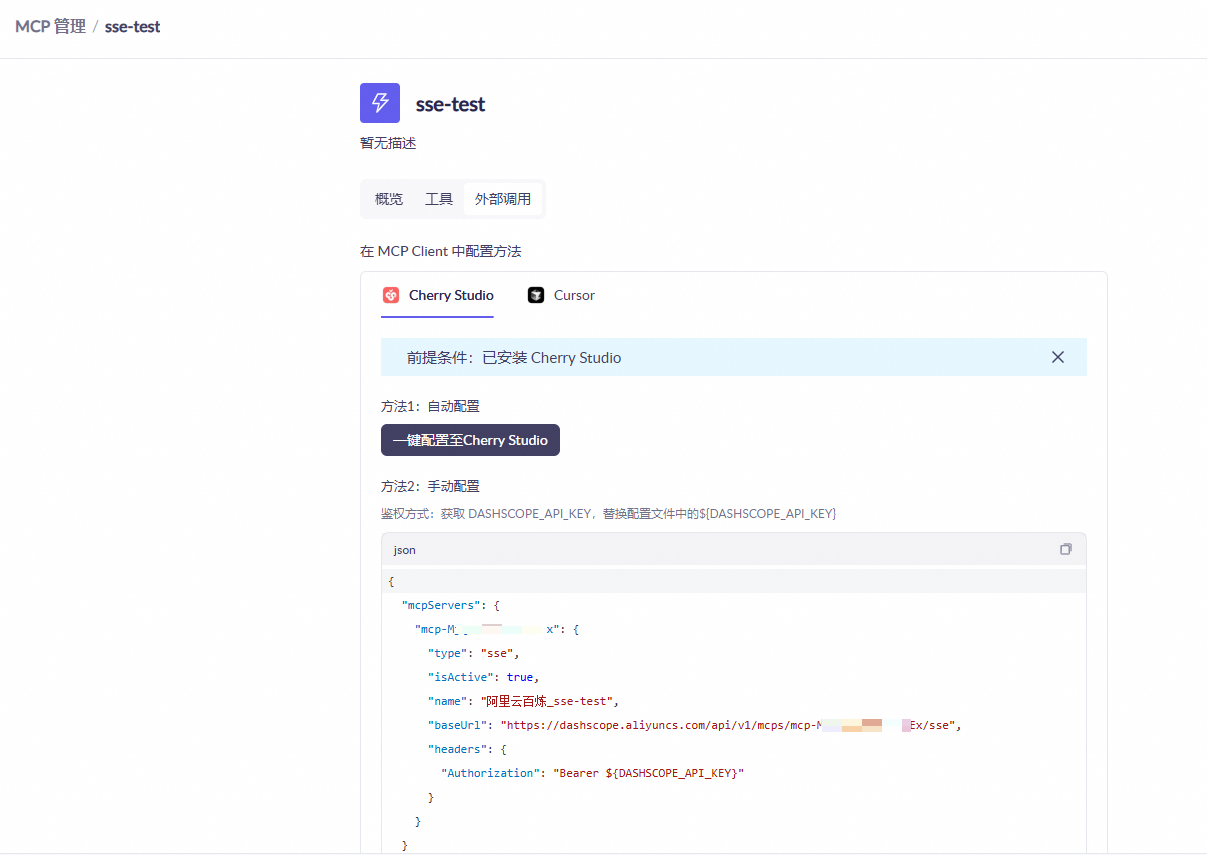Click the baseUrl dashscope URL value
This screenshot has height=855, width=1207.
click(730, 725)
